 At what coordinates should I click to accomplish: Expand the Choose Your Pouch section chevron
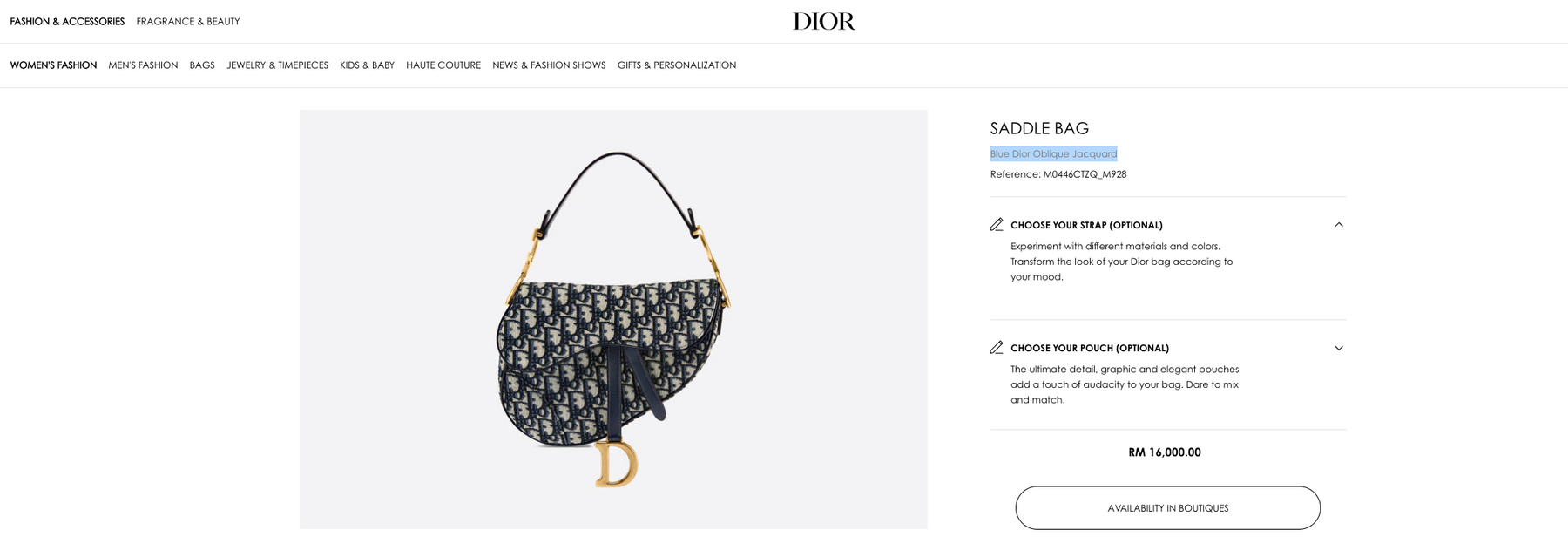[1339, 348]
